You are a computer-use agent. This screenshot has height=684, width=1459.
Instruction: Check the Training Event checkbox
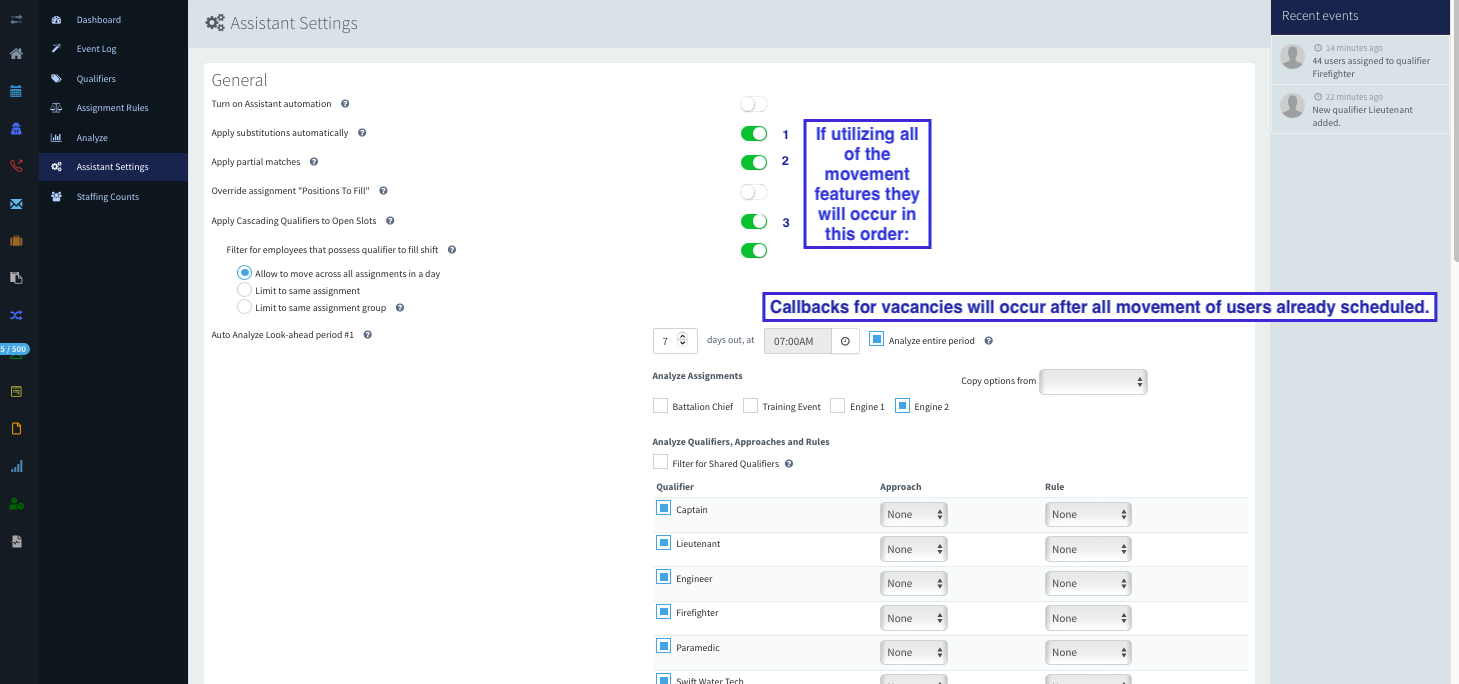pos(750,406)
